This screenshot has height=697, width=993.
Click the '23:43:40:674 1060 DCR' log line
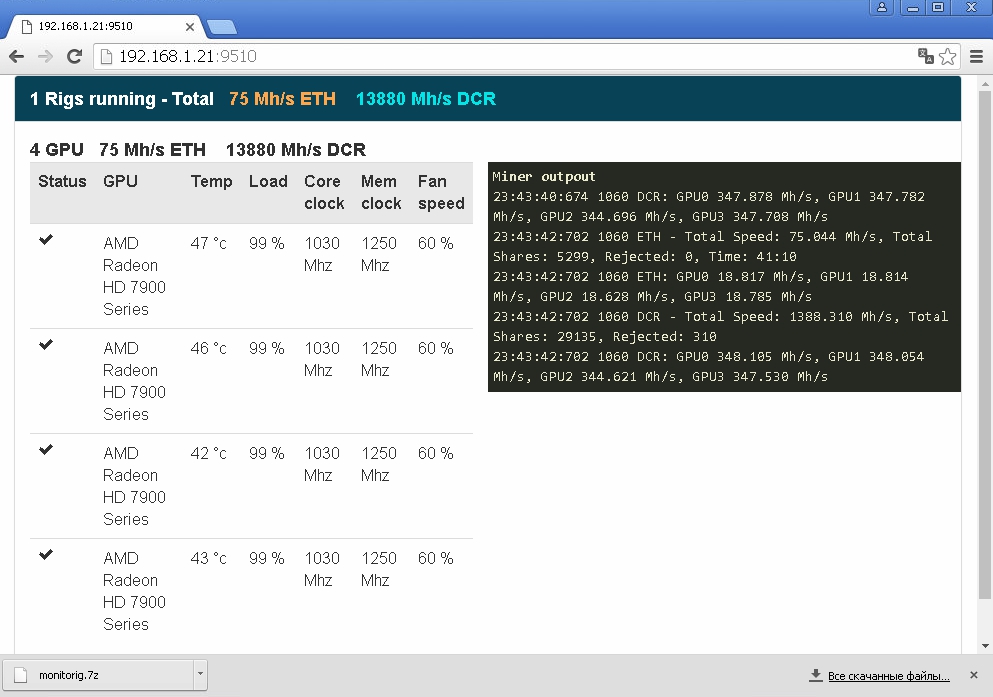(x=709, y=206)
